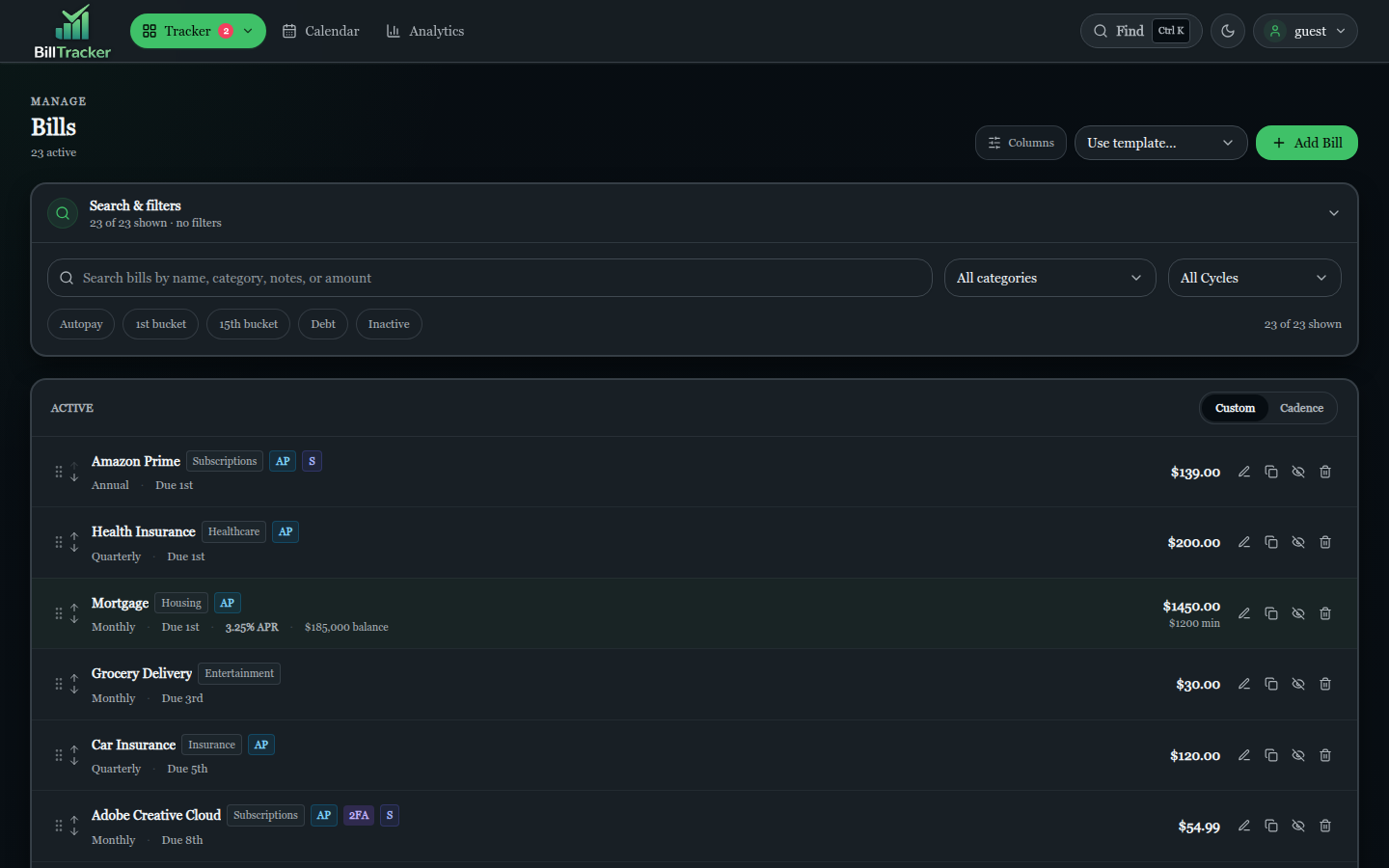
Task: Duplicate the Car Insurance bill
Action: 1271,755
